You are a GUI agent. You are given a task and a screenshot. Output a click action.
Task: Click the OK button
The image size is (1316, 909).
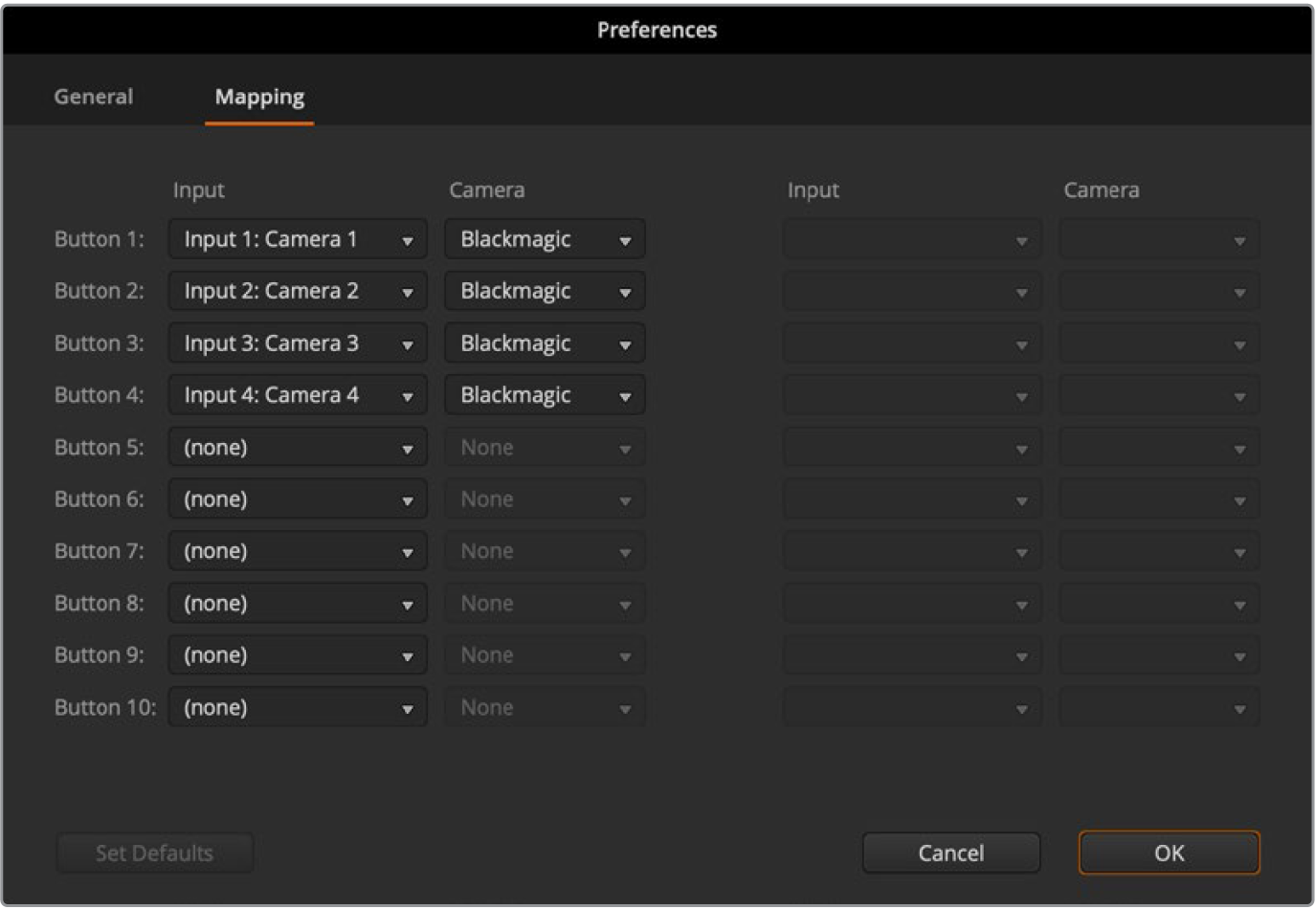(x=1169, y=853)
